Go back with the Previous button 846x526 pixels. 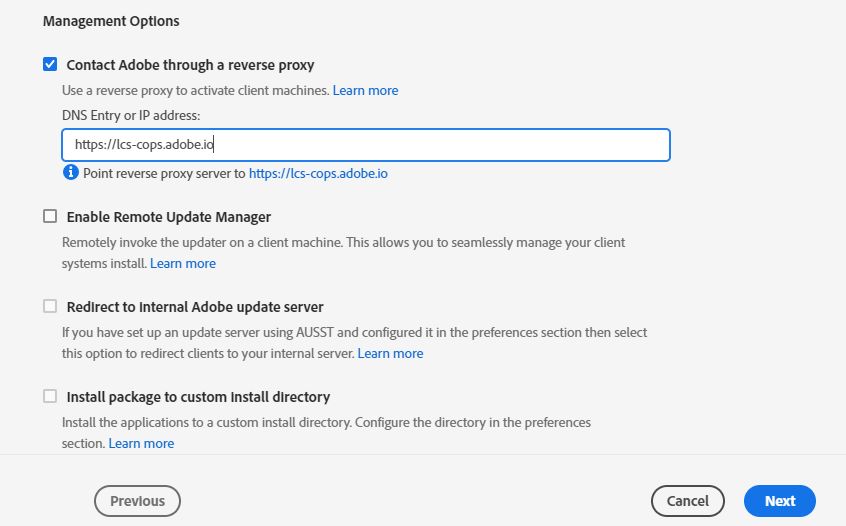pyautogui.click(x=137, y=501)
